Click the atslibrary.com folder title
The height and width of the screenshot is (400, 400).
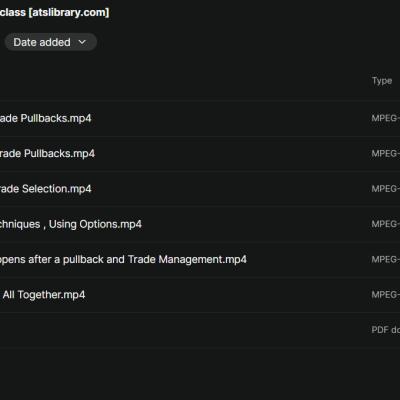tap(54, 13)
